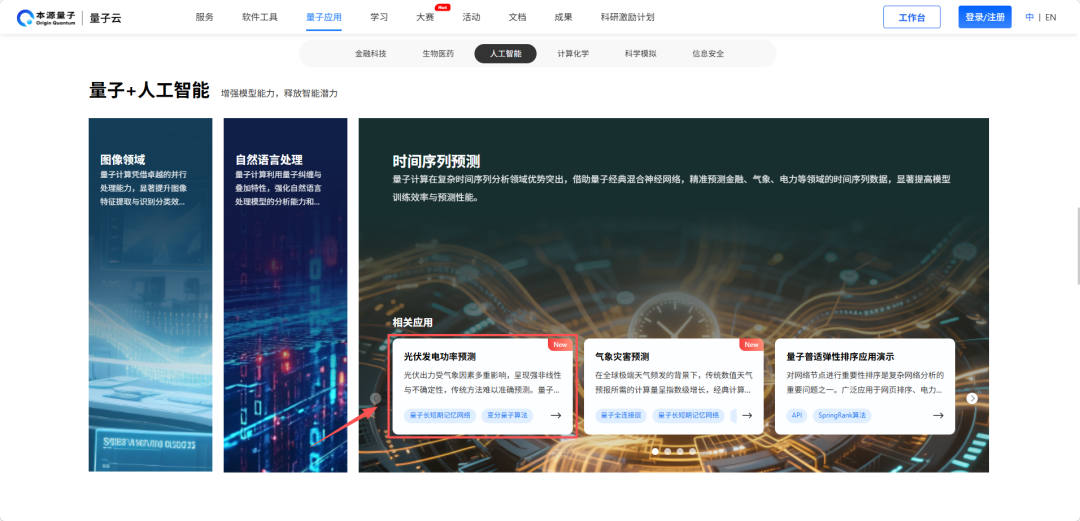Open the 科研激励计划 navigation item
Image resolution: width=1080 pixels, height=521 pixels.
click(x=627, y=17)
